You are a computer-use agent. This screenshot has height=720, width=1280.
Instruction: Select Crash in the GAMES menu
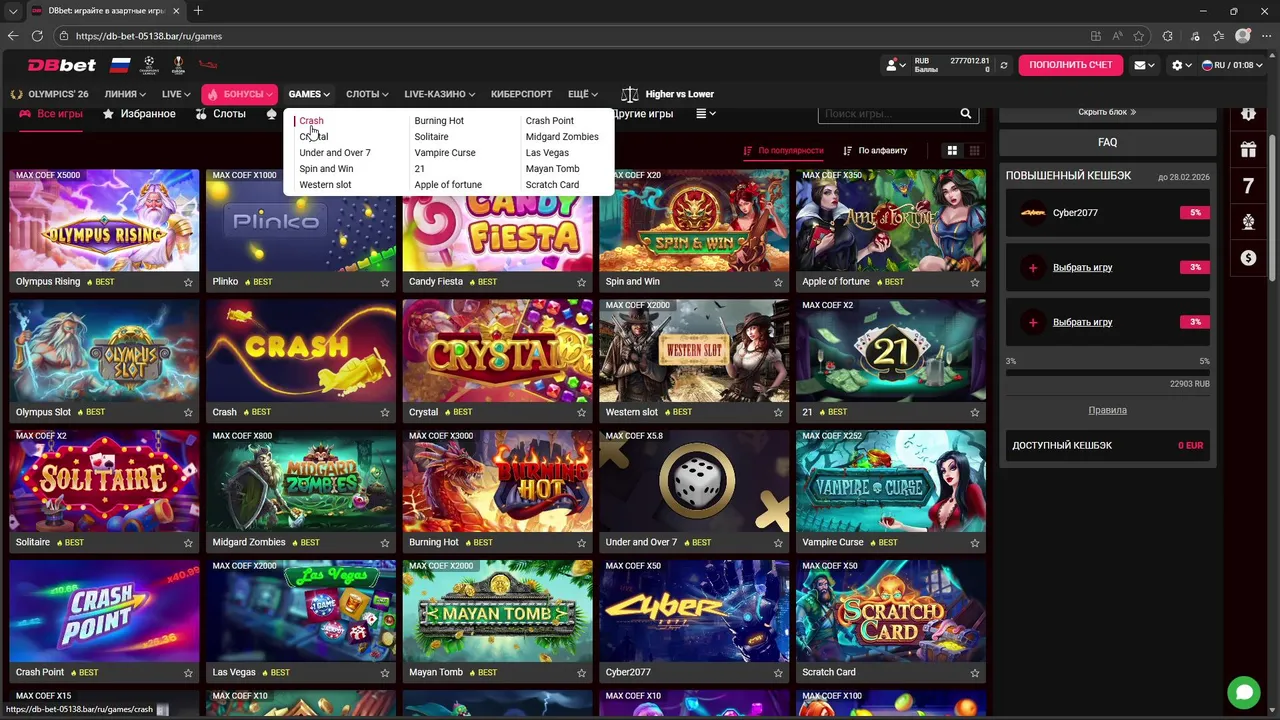click(311, 121)
